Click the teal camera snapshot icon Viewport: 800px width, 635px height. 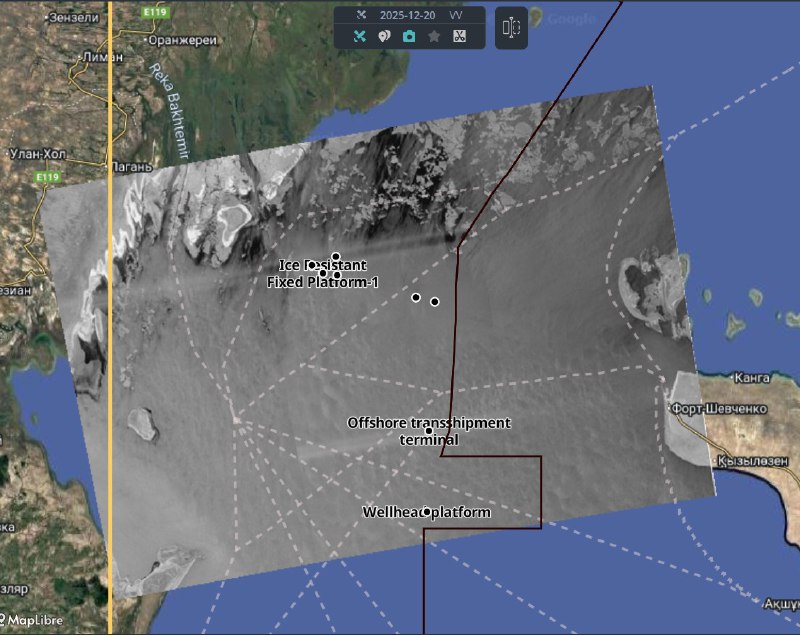(409, 36)
